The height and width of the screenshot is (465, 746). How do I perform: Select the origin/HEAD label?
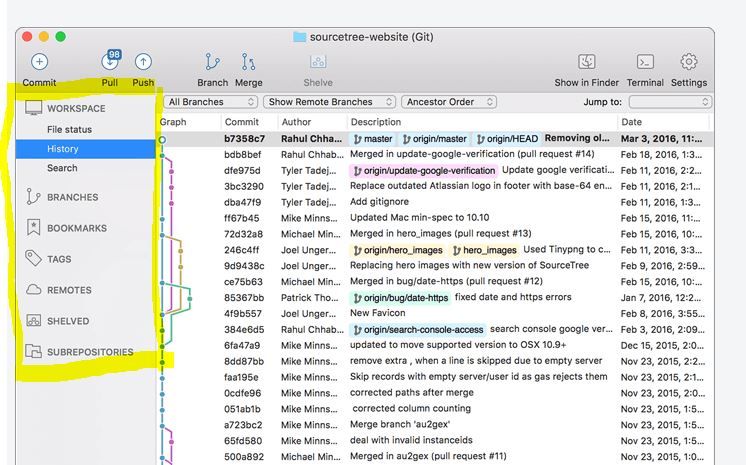(x=507, y=139)
